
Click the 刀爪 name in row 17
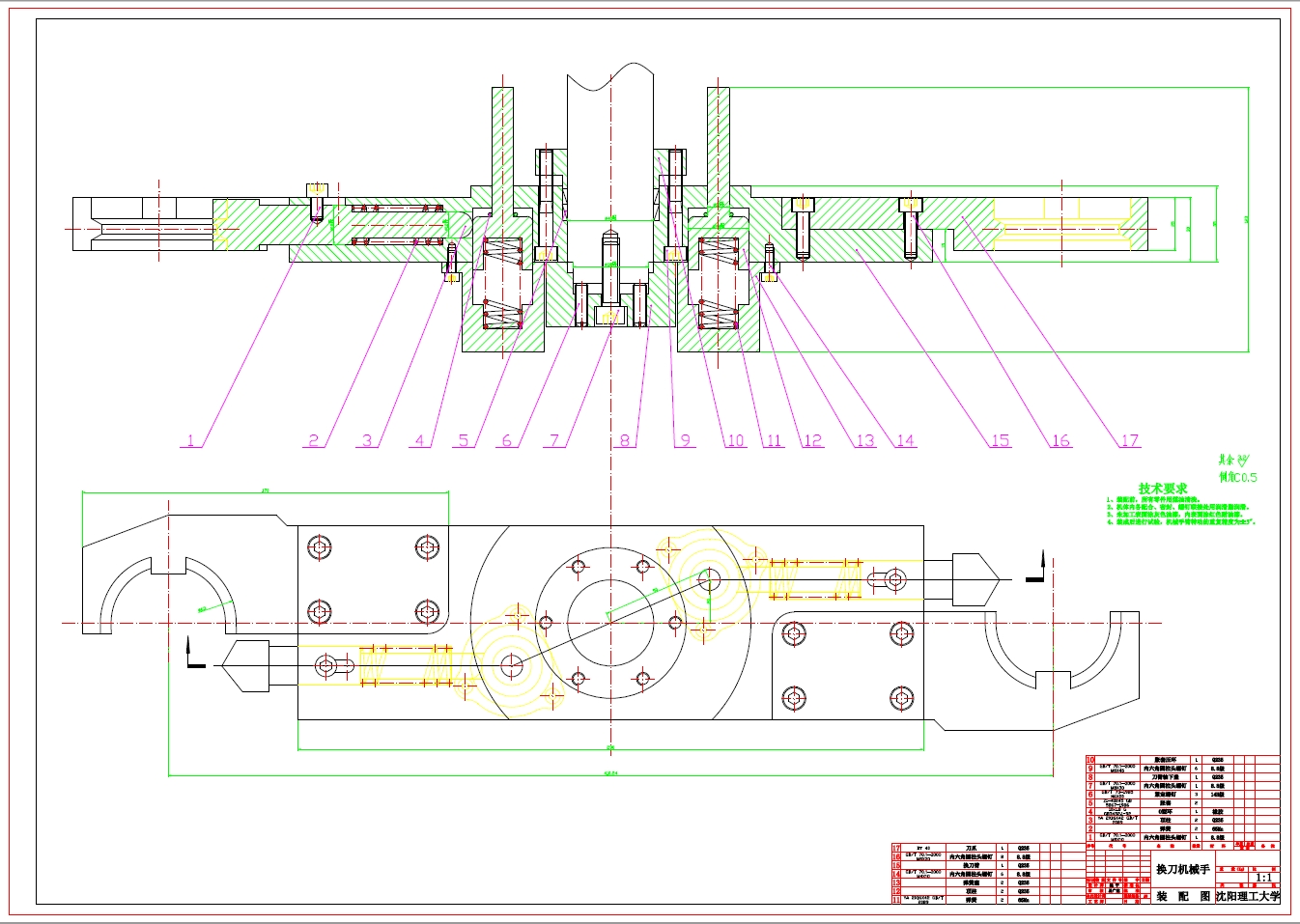tap(971, 848)
